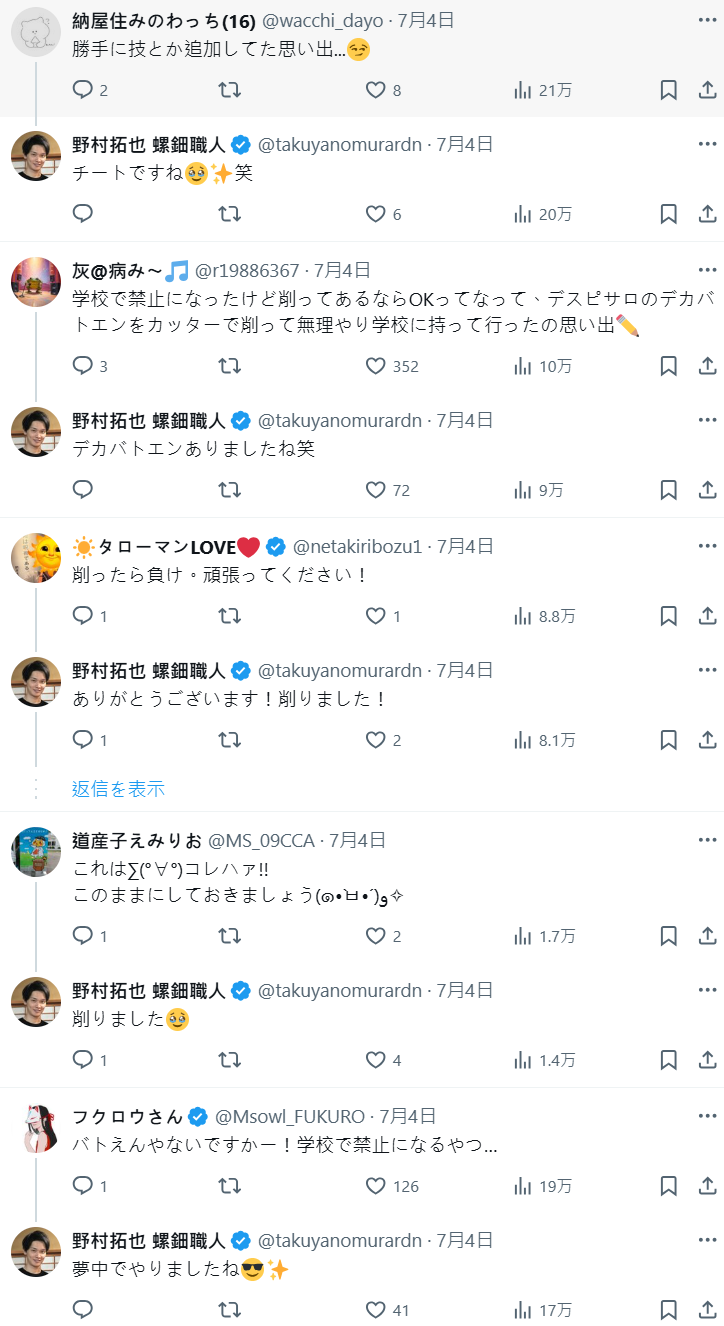Viewport: 724px width, 1326px height.
Task: View analytics of デカバトエンありましたね笑 reply
Action: pyautogui.click(x=522, y=490)
